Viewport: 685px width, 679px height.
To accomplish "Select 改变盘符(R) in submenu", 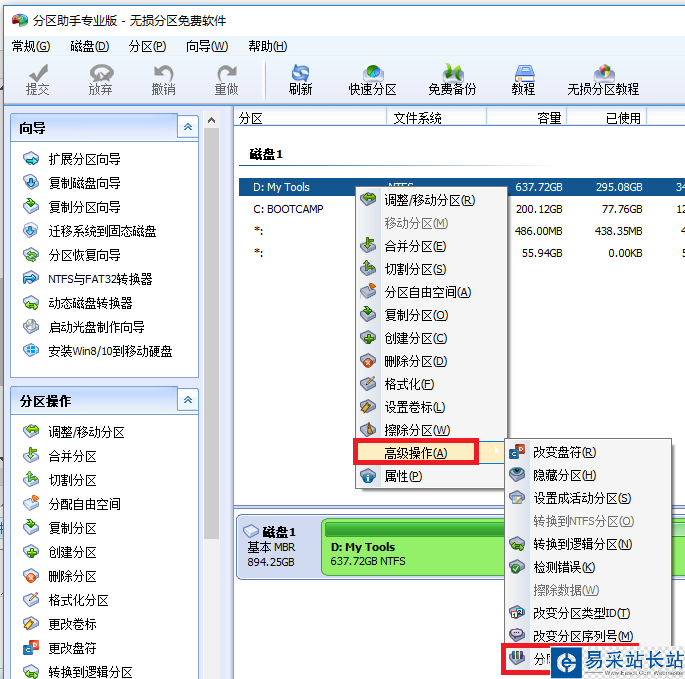I will click(588, 452).
